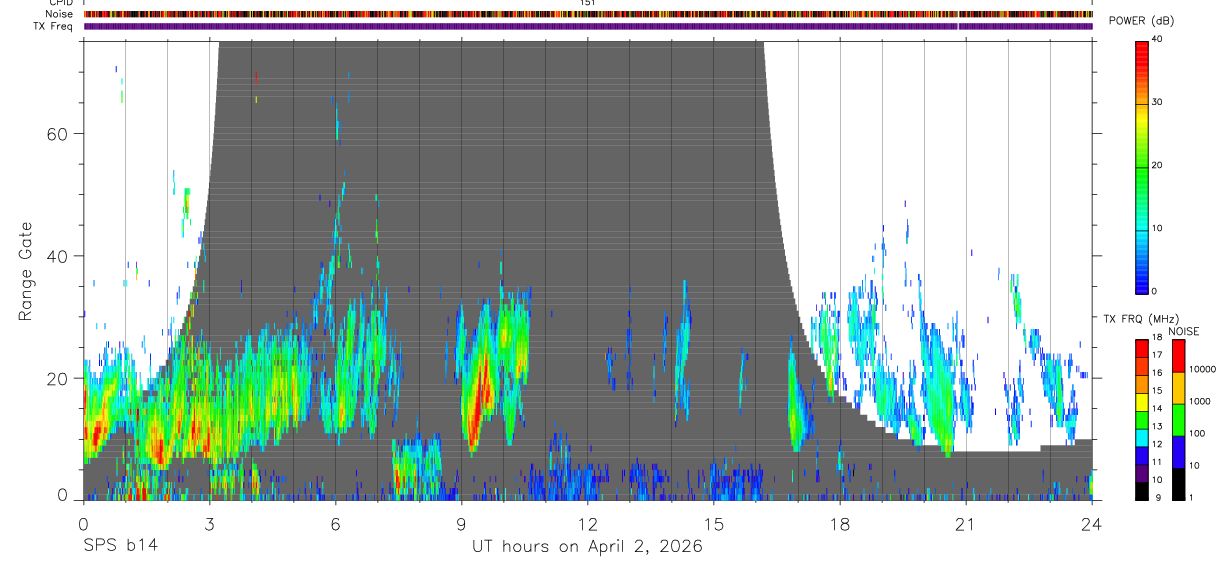Click the 12 label on TX FRQ scale
The width and height of the screenshot is (1228, 567).
coord(1156,444)
